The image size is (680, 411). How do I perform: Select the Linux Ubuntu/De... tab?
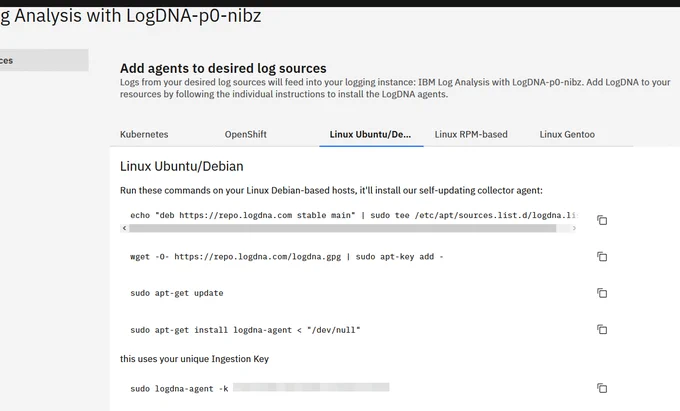tap(370, 134)
